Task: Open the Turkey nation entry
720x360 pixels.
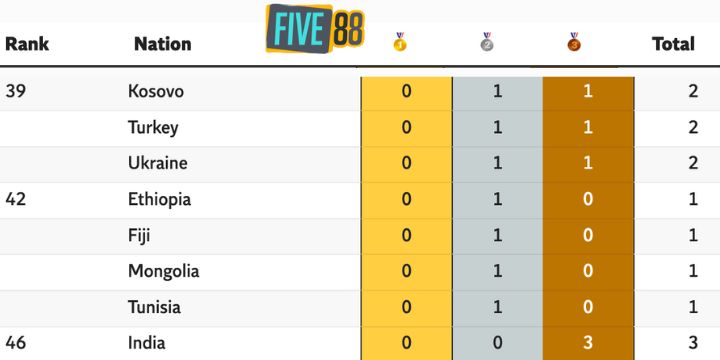Action: pyautogui.click(x=153, y=128)
